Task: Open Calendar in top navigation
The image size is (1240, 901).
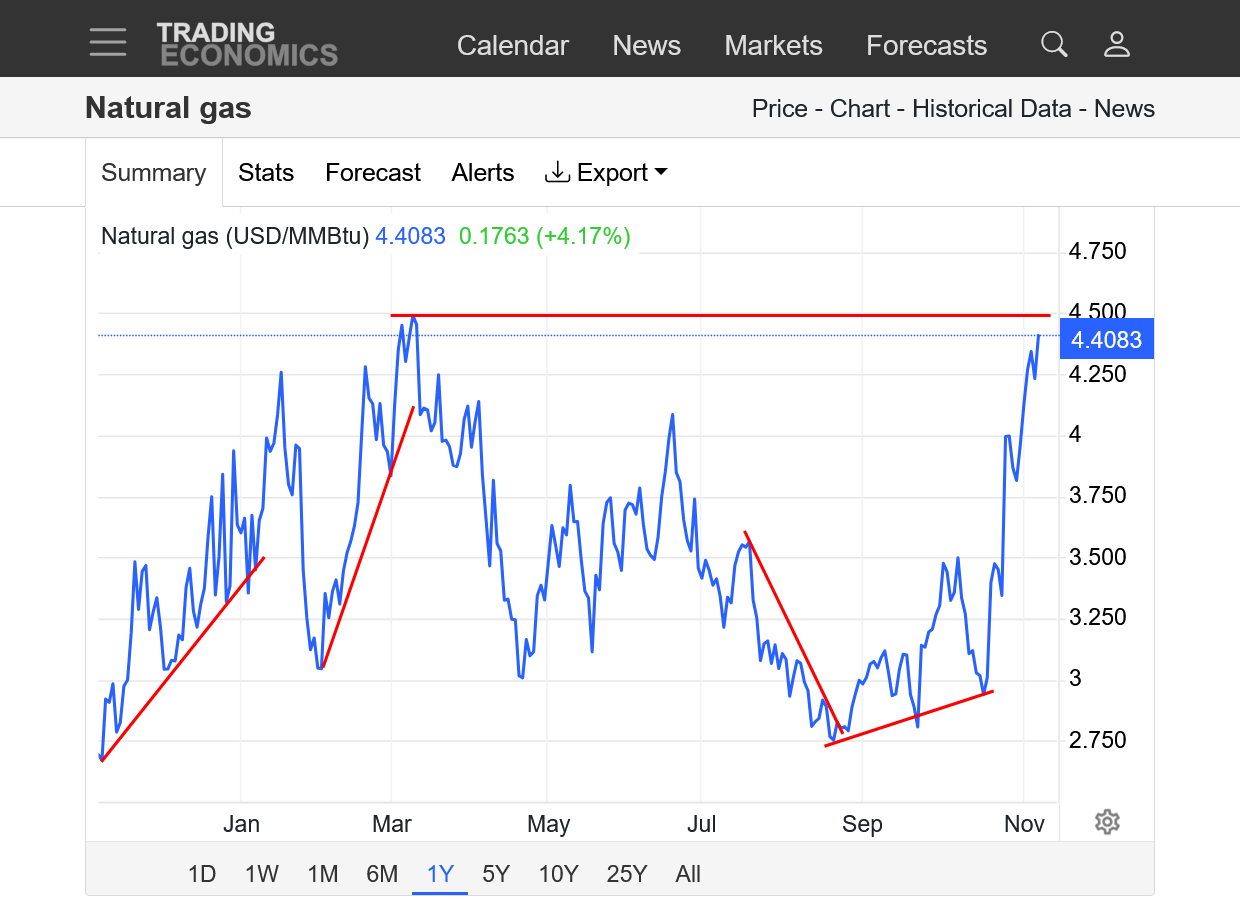Action: (x=512, y=46)
